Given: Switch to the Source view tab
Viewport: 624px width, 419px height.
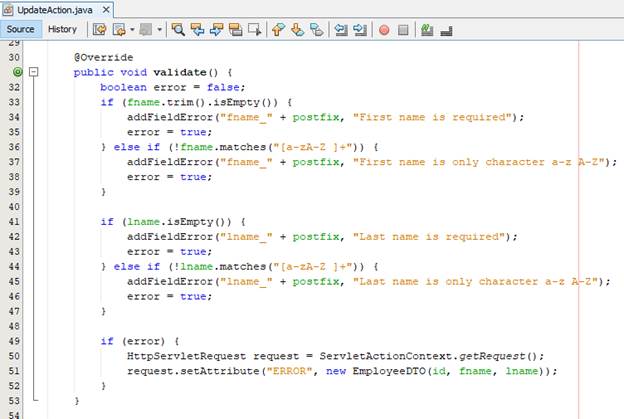Looking at the screenshot, I should click(20, 29).
